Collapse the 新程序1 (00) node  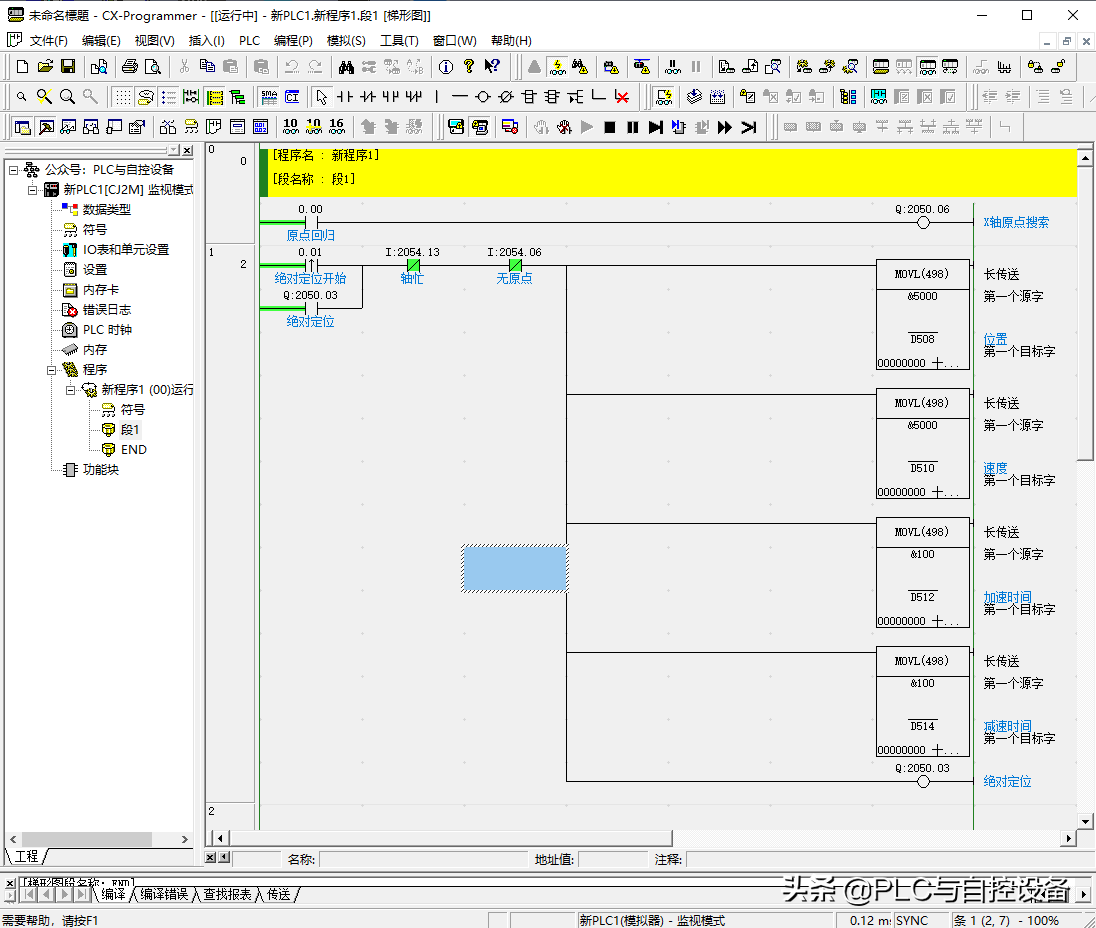71,390
